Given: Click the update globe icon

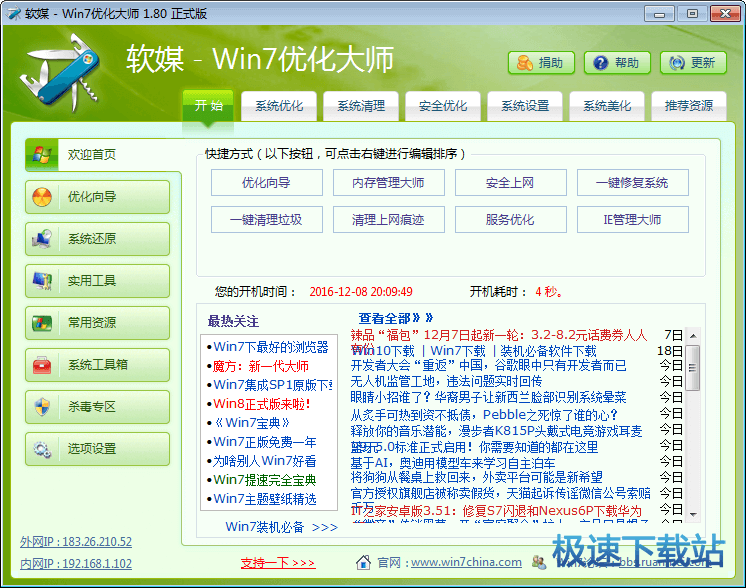Looking at the screenshot, I should (x=677, y=63).
